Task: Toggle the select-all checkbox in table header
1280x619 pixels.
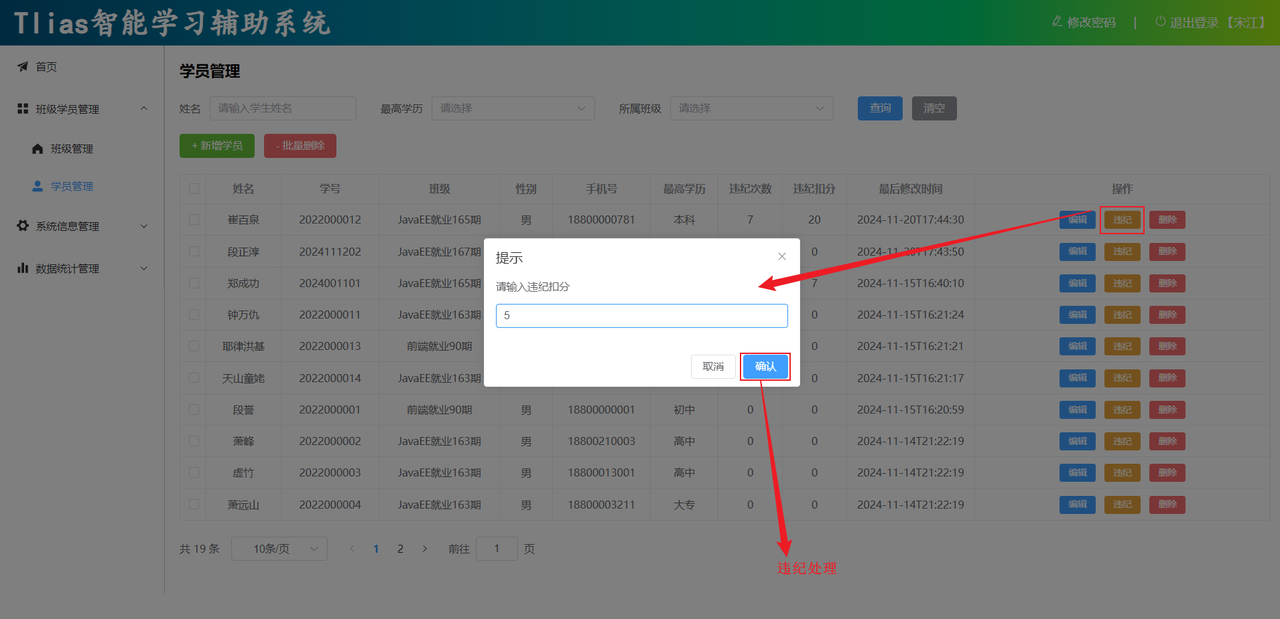Action: pyautogui.click(x=194, y=188)
